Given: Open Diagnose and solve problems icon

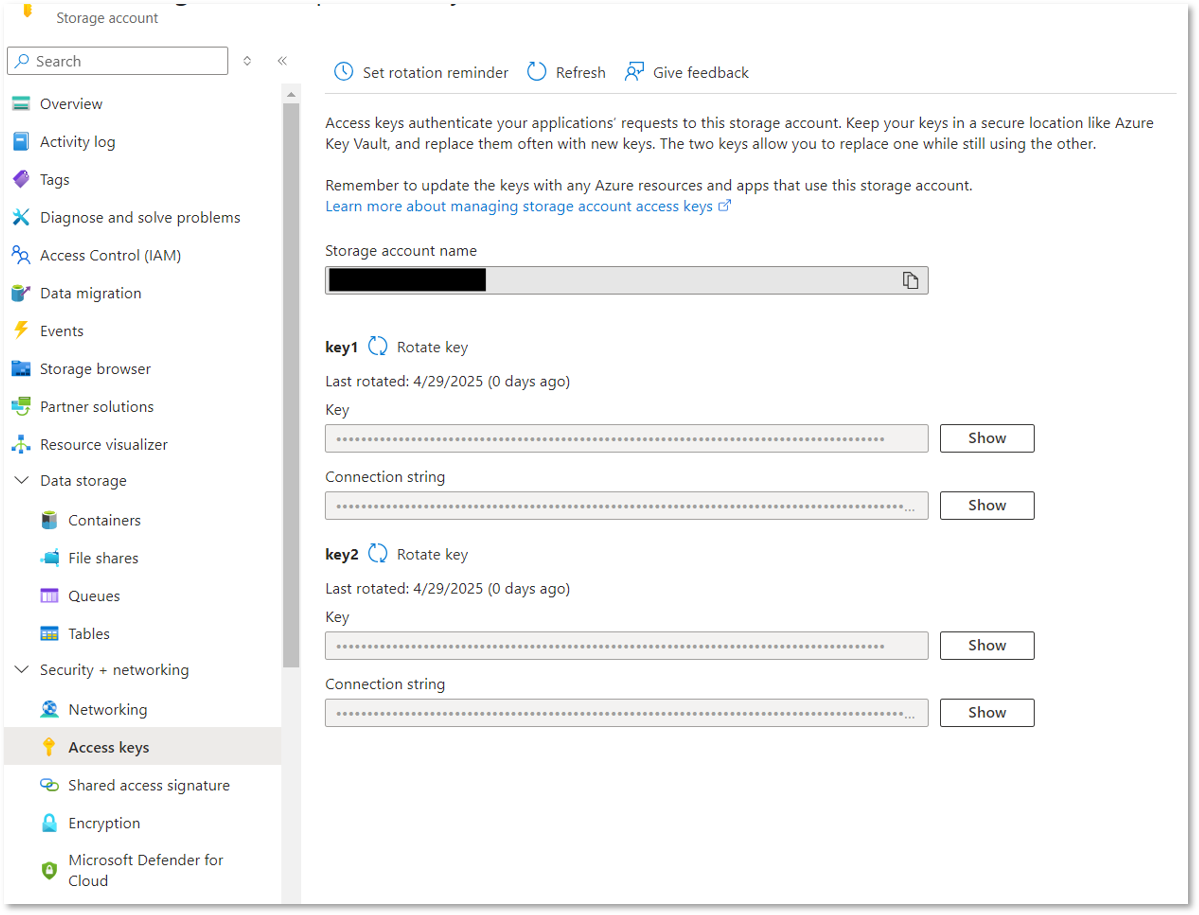Looking at the screenshot, I should pos(21,217).
